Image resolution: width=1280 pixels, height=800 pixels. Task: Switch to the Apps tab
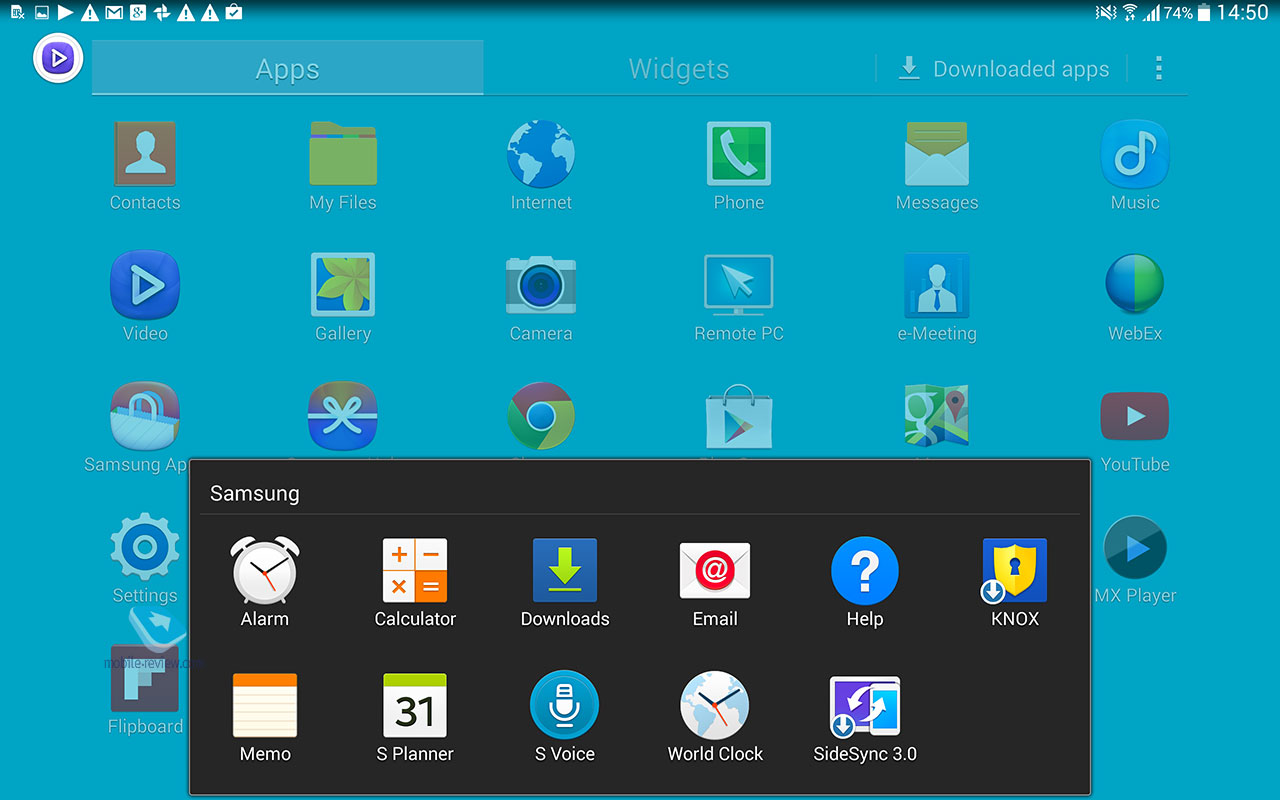pos(288,68)
